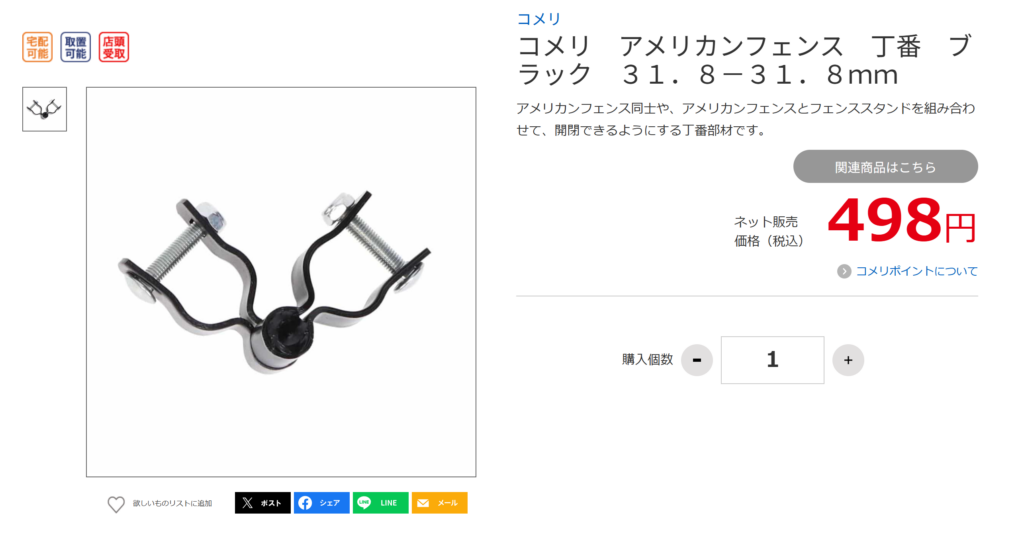Click the product title アメリカンフェンス 丁番
The height and width of the screenshot is (555, 1024).
(744, 60)
